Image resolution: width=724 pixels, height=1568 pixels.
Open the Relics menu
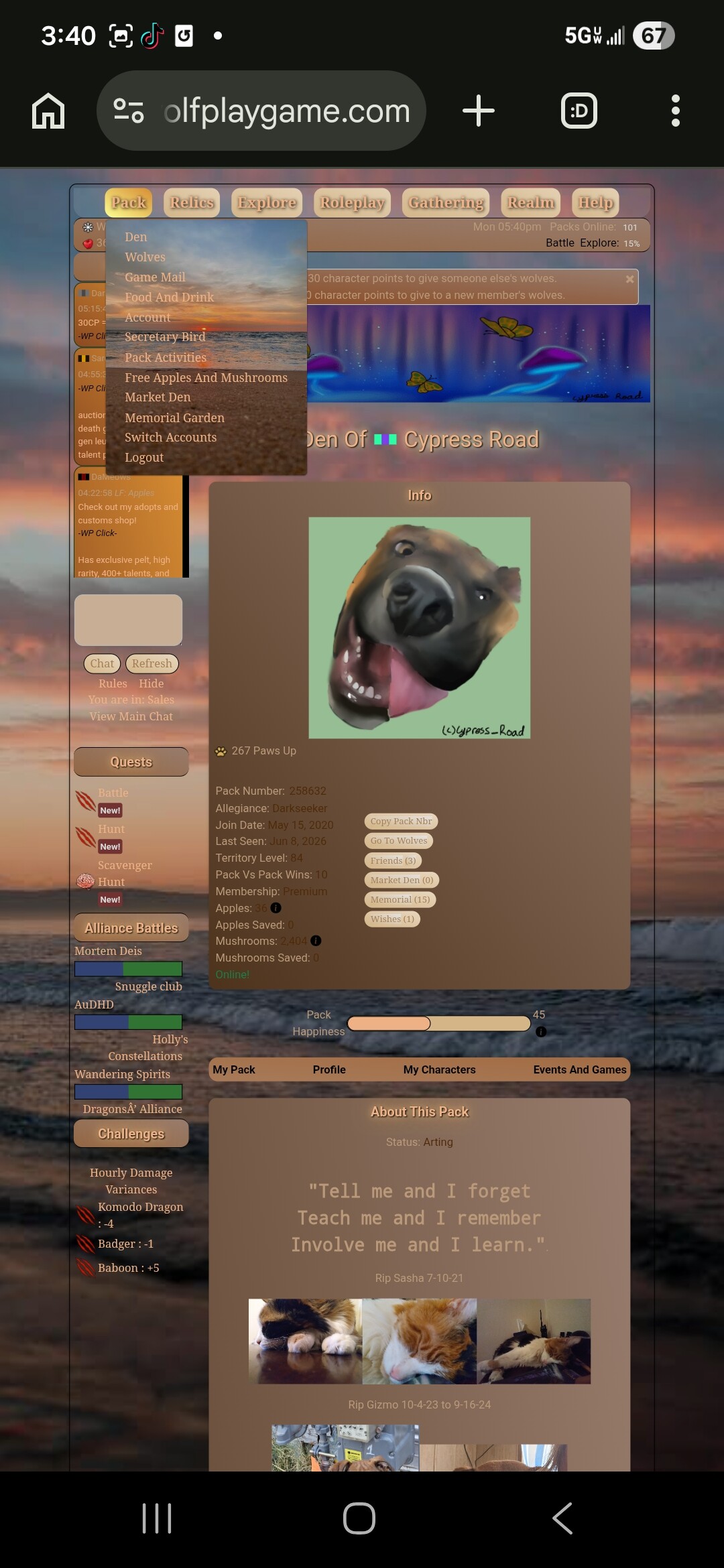tap(192, 202)
